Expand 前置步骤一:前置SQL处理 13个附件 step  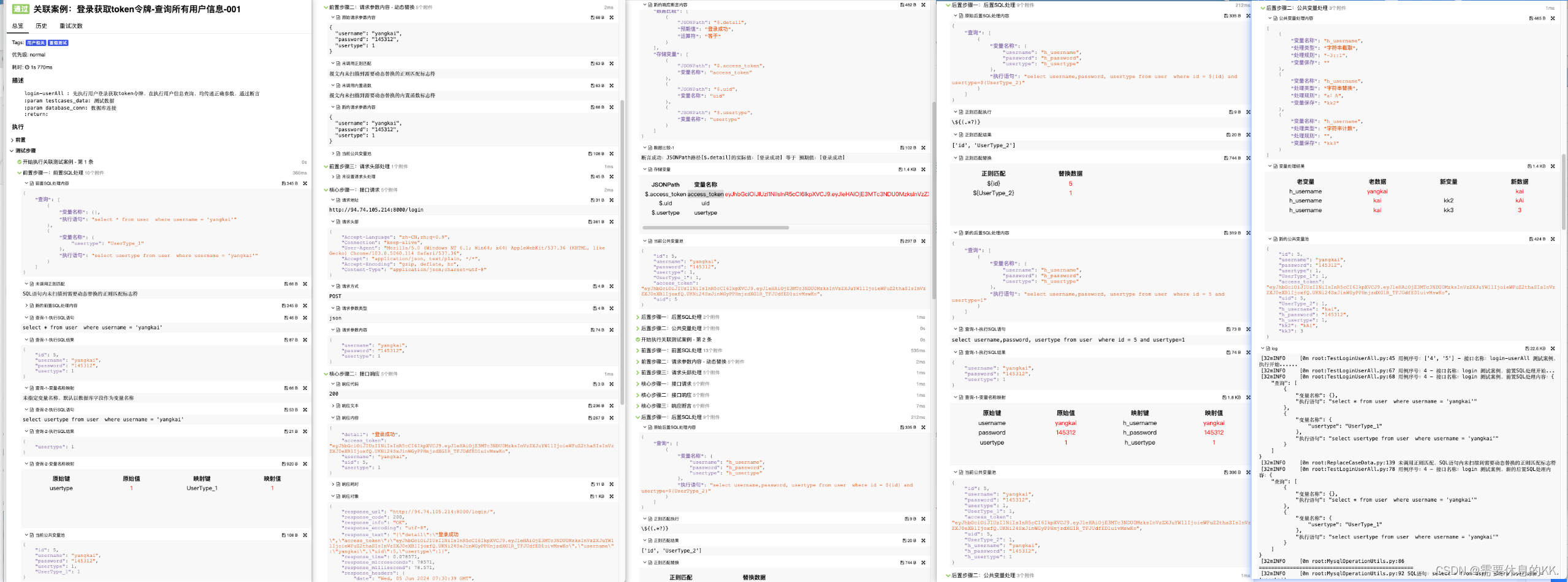click(637, 351)
